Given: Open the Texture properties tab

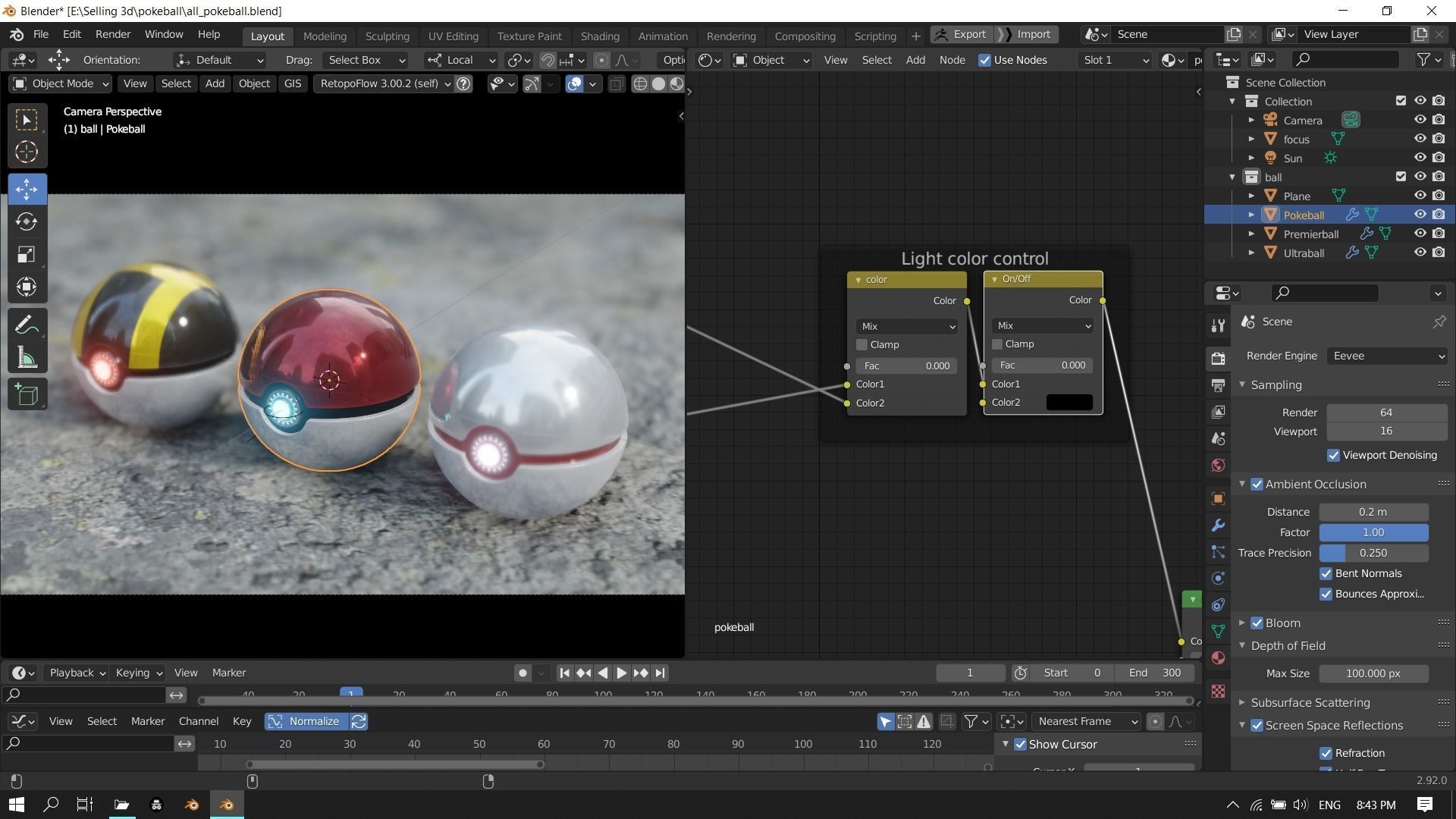Looking at the screenshot, I should click(1218, 691).
